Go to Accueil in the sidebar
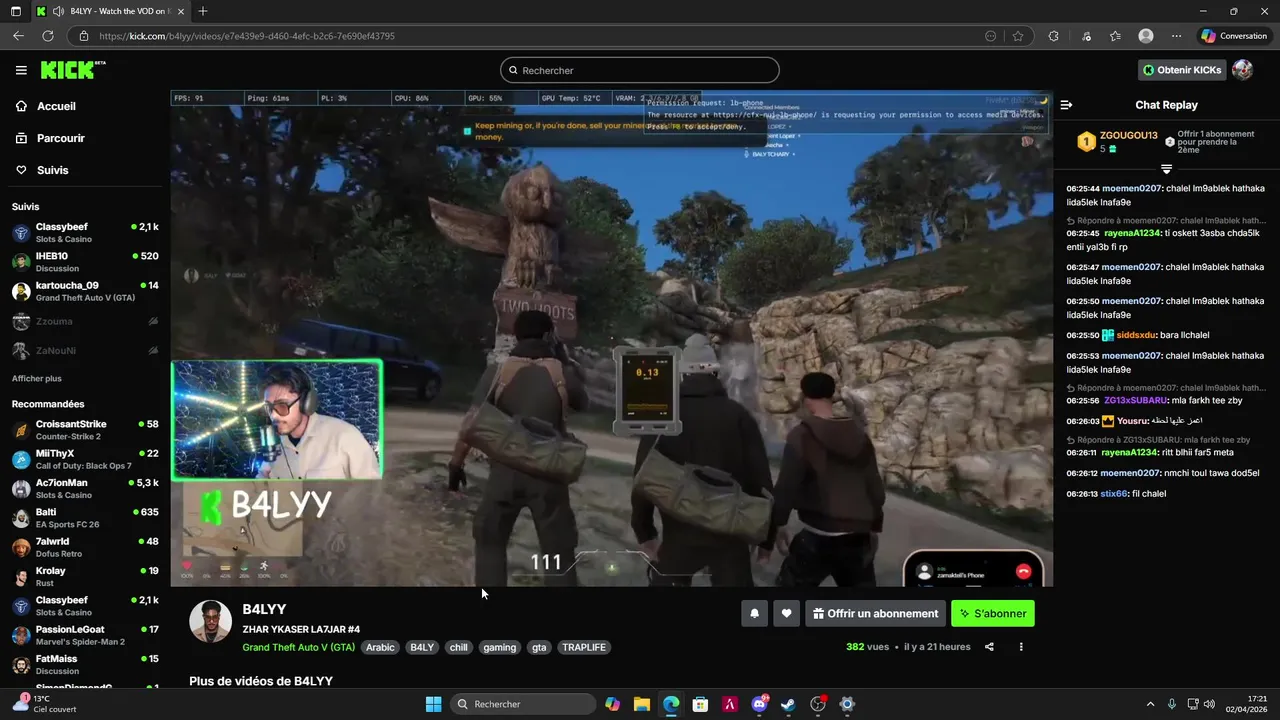The image size is (1280, 720). 56,106
